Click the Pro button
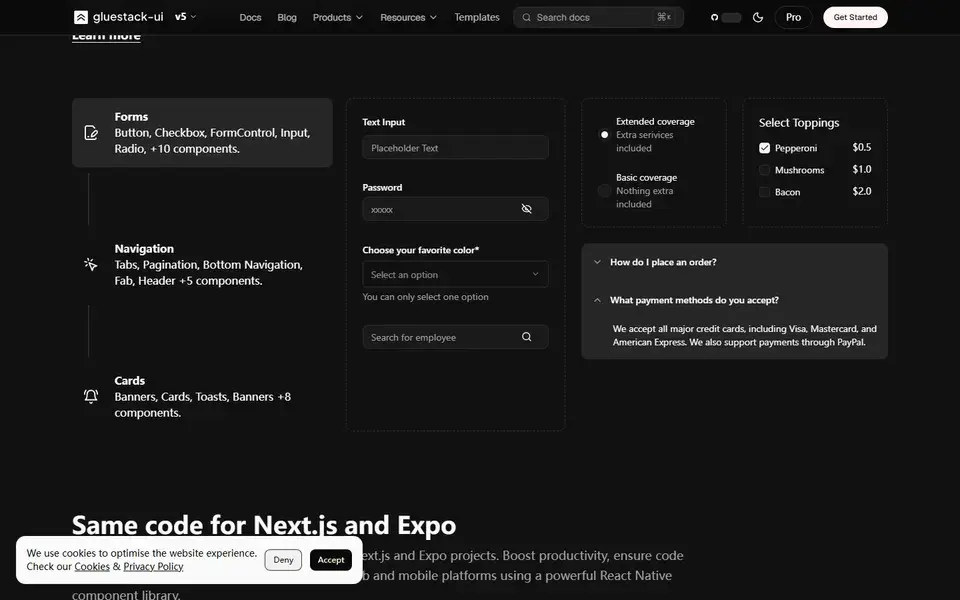The image size is (960, 600). [793, 17]
